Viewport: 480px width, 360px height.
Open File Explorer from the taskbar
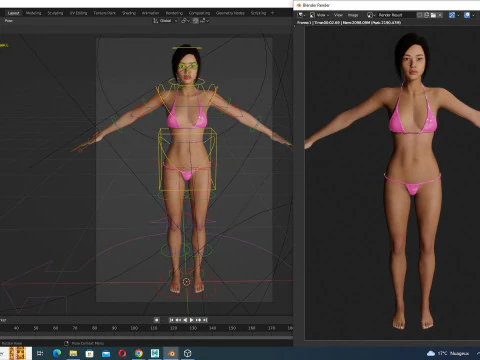[x=73, y=353]
